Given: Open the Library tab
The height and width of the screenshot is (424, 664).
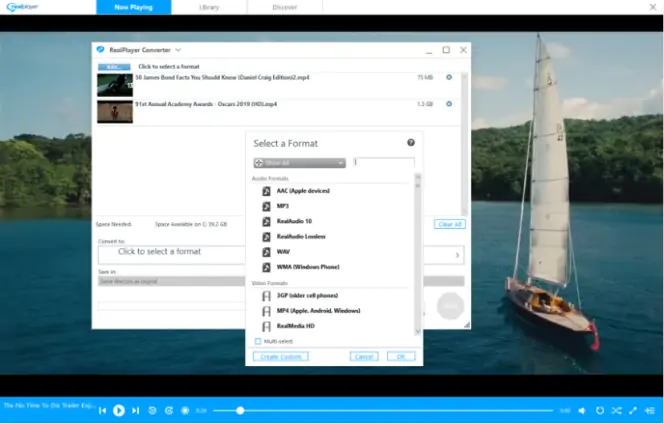Looking at the screenshot, I should click(x=209, y=7).
